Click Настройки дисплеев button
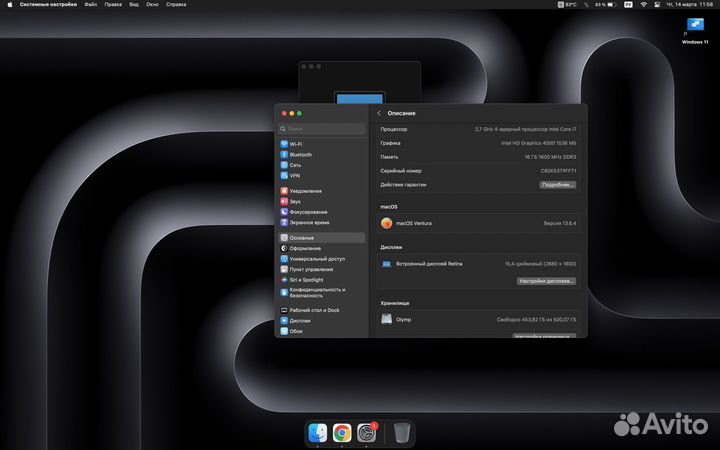720x450 pixels. (x=546, y=281)
